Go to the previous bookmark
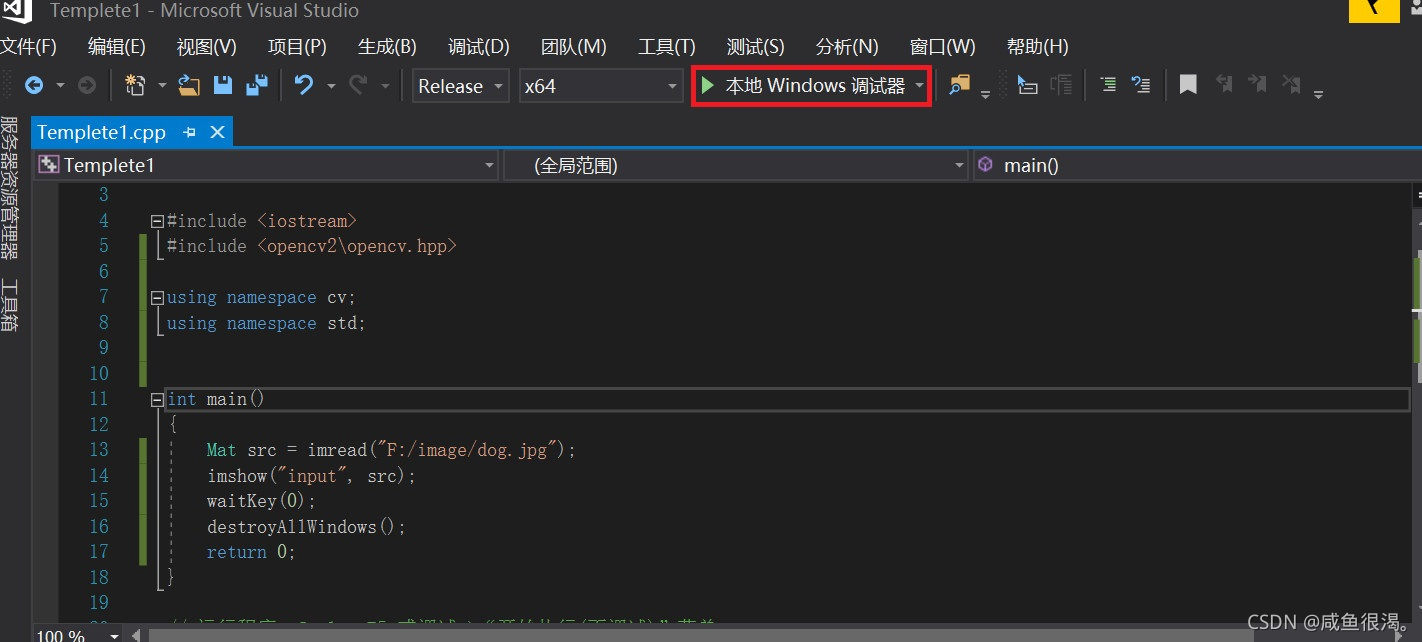 [x=1224, y=86]
